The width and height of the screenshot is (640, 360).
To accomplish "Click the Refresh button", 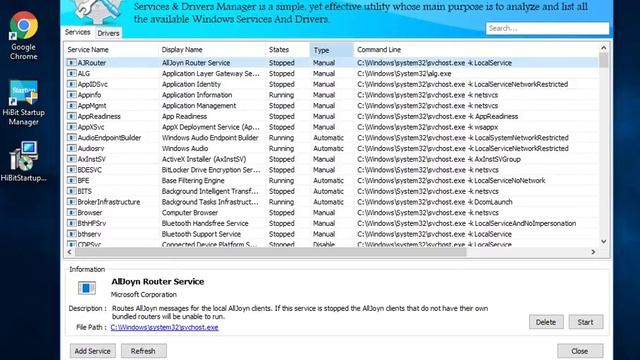I will pos(143,351).
